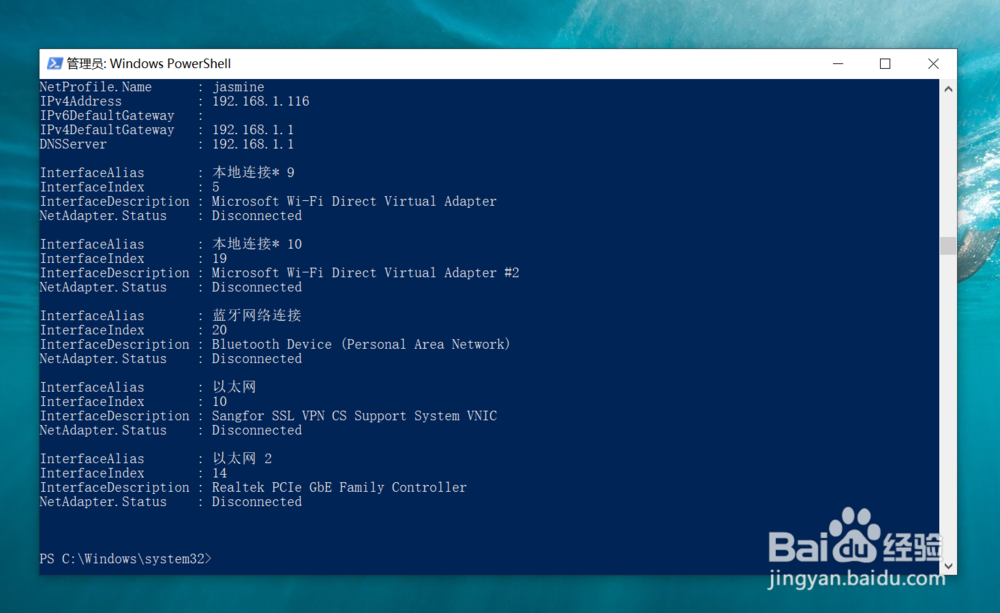Minimize the PowerShell window
The height and width of the screenshot is (613, 1000).
[x=838, y=64]
